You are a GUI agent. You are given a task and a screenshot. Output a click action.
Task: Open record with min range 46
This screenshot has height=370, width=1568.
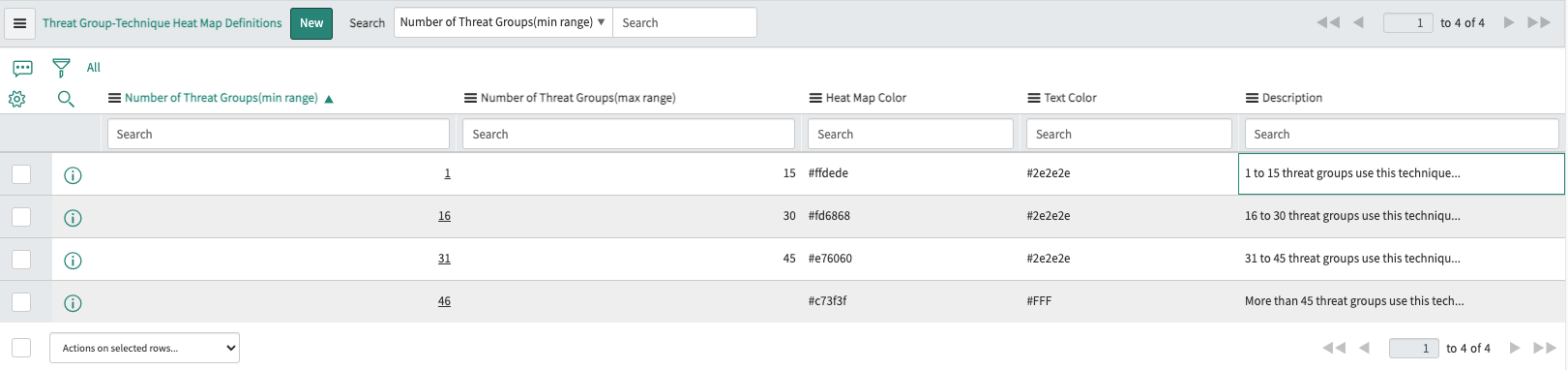[444, 301]
